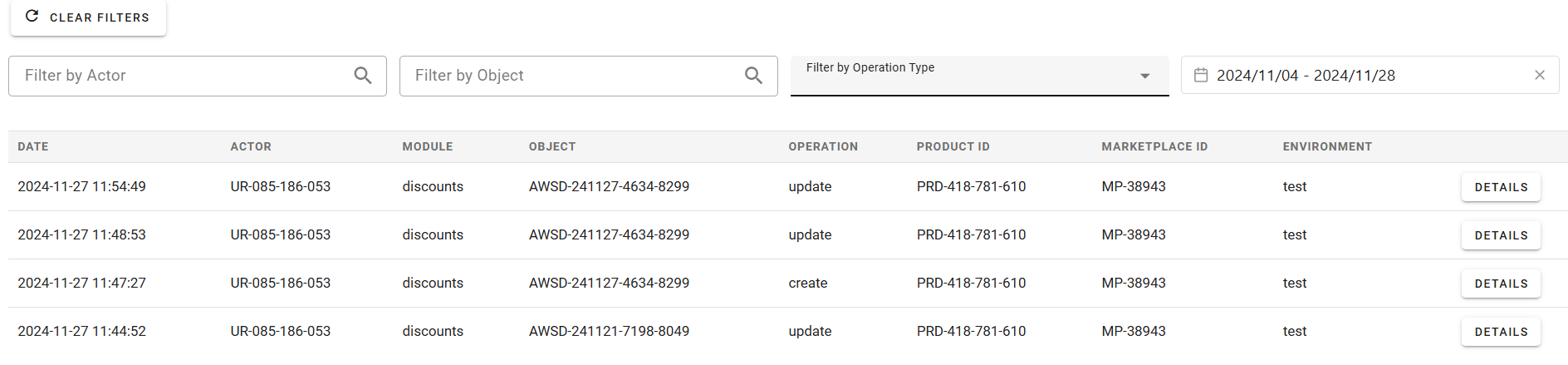
Task: Expand the Filter by Operation Type dropdown arrow
Action: click(1145, 76)
